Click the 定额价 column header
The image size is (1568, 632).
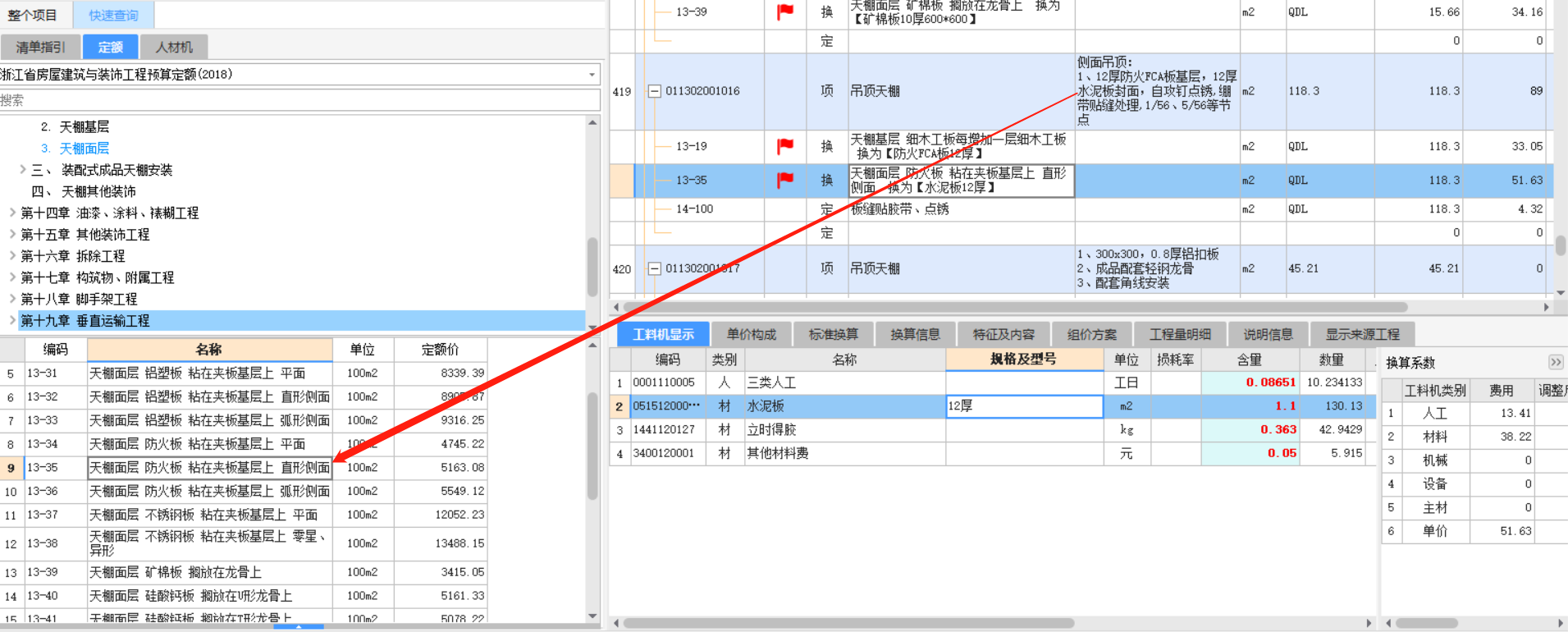point(441,350)
